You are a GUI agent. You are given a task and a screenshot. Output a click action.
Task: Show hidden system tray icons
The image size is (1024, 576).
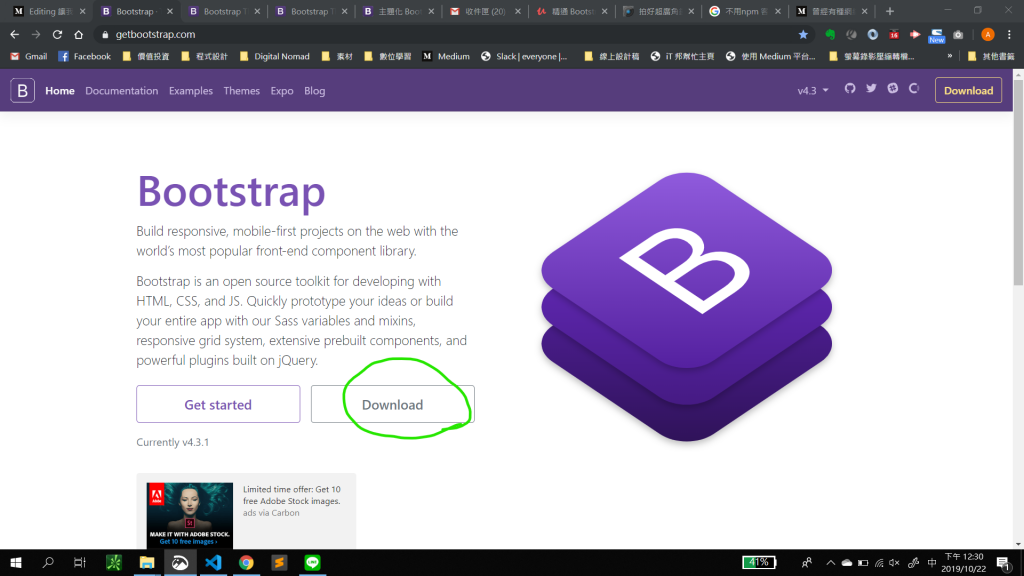(x=831, y=563)
